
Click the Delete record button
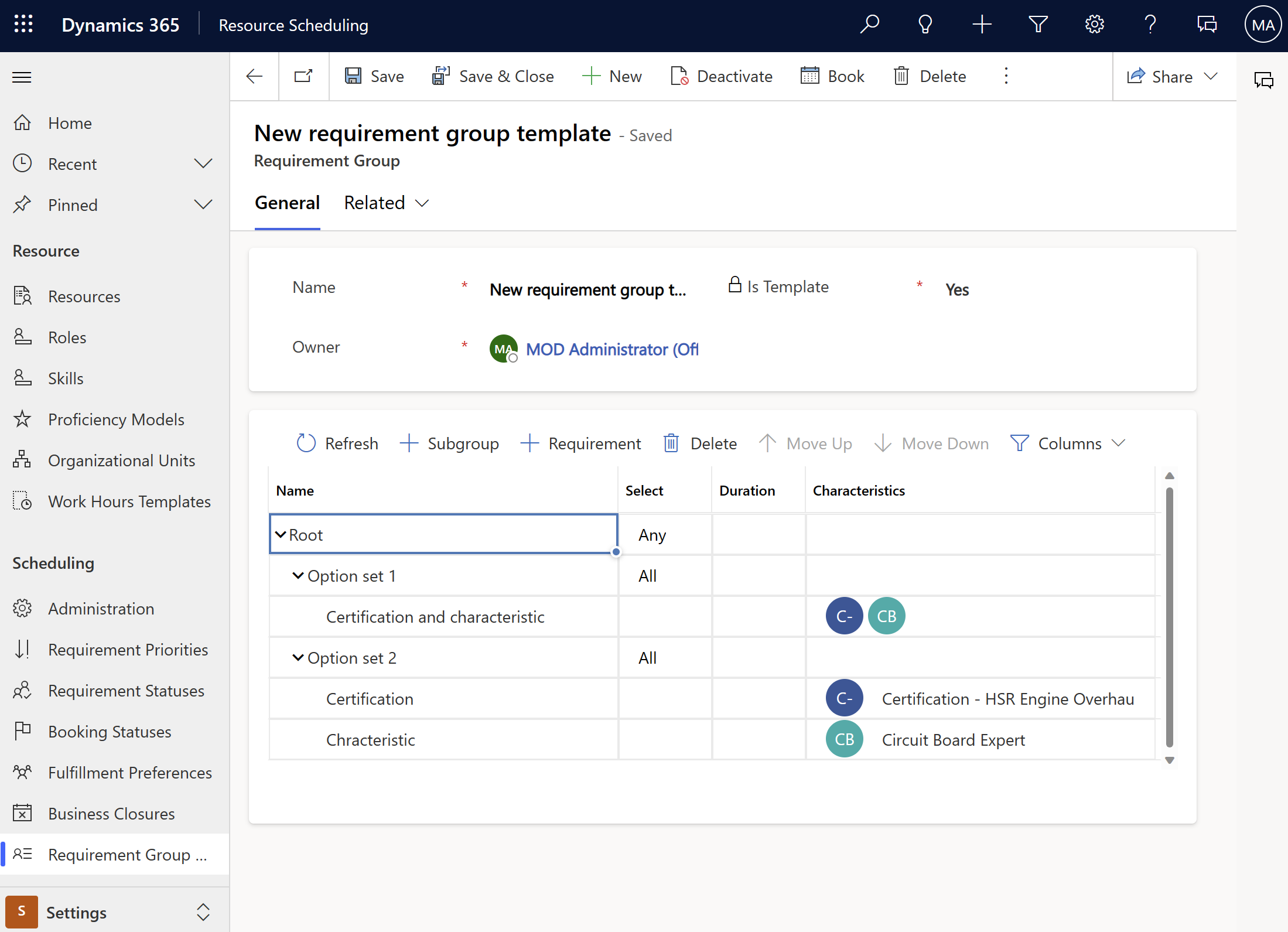[929, 76]
